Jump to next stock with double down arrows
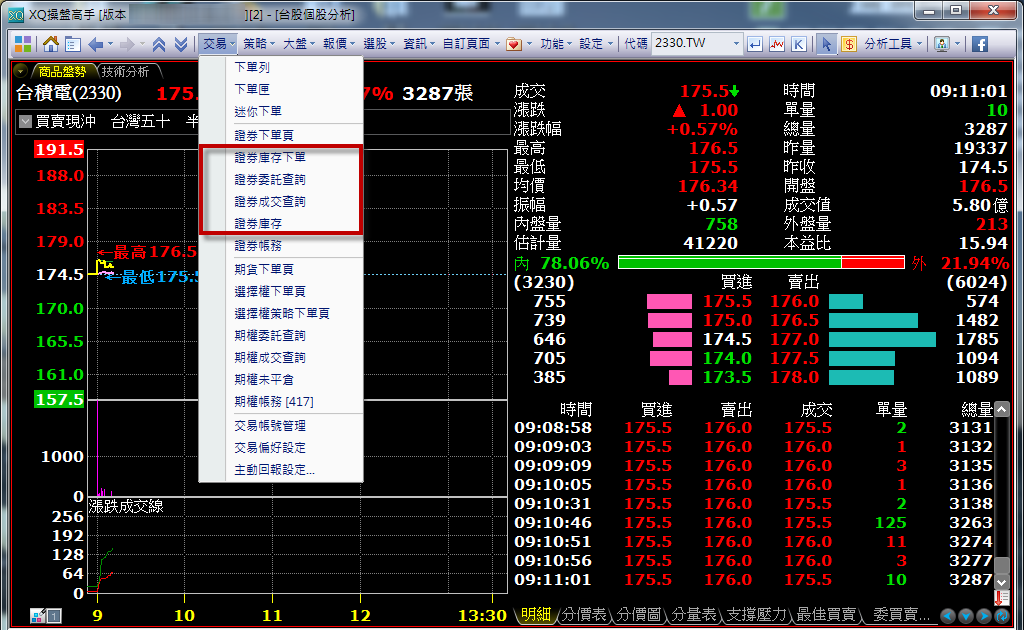Screen dimensions: 1024x630 181,44
